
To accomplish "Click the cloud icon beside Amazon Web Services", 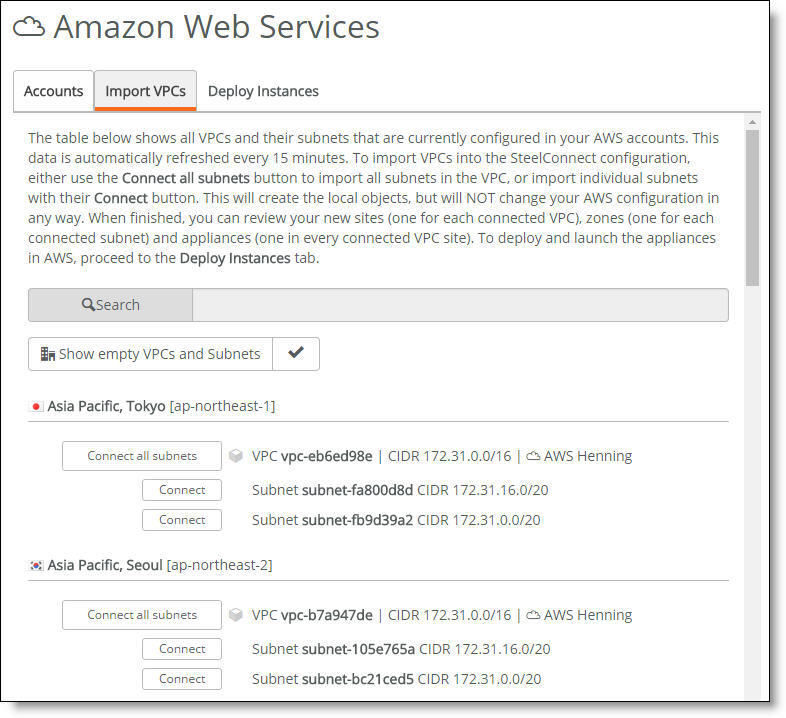I will pos(29,27).
